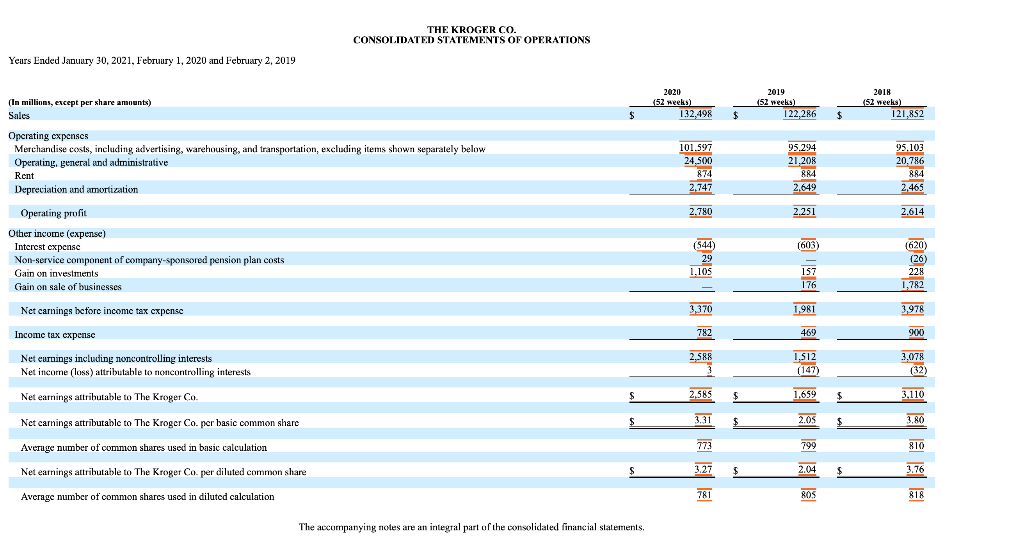The width and height of the screenshot is (1024, 553).
Task: Select the 2019 interest expense (603)
Action: click(x=808, y=245)
